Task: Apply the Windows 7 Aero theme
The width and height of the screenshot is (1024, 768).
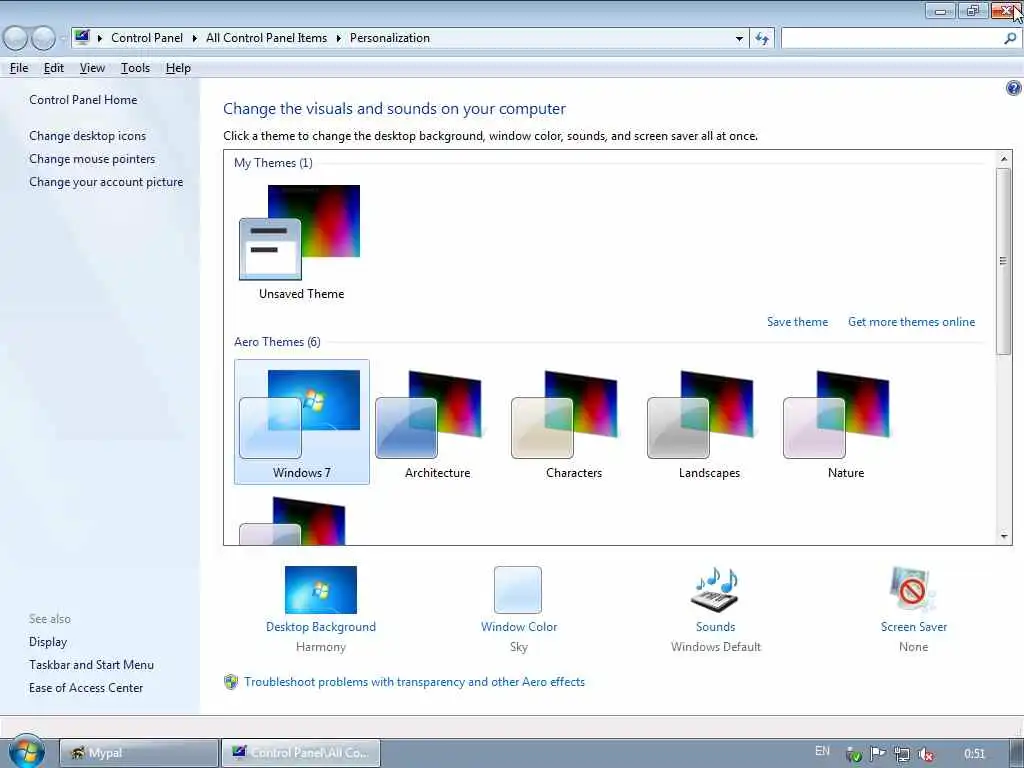Action: (x=302, y=422)
